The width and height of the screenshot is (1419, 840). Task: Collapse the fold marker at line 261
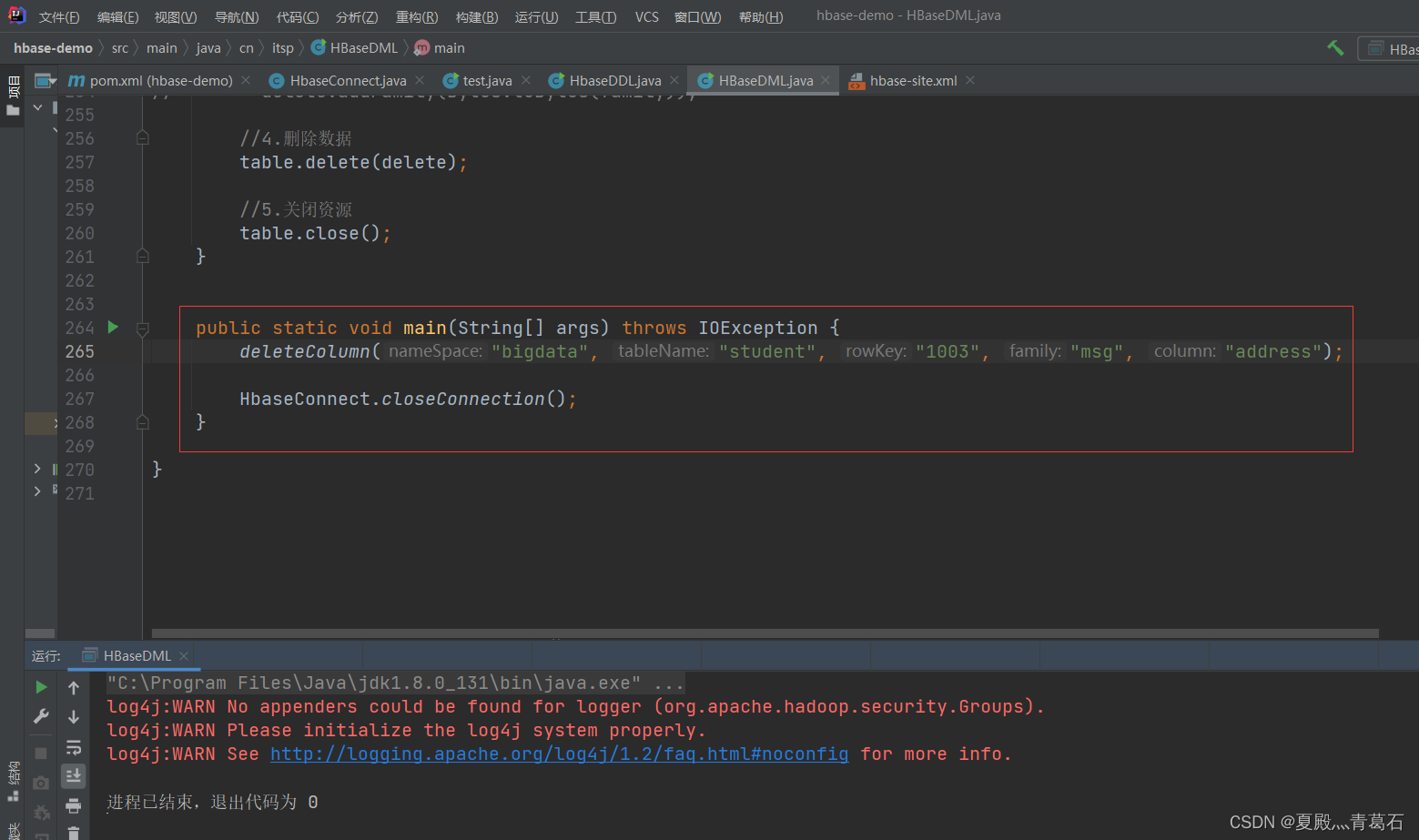pos(143,256)
